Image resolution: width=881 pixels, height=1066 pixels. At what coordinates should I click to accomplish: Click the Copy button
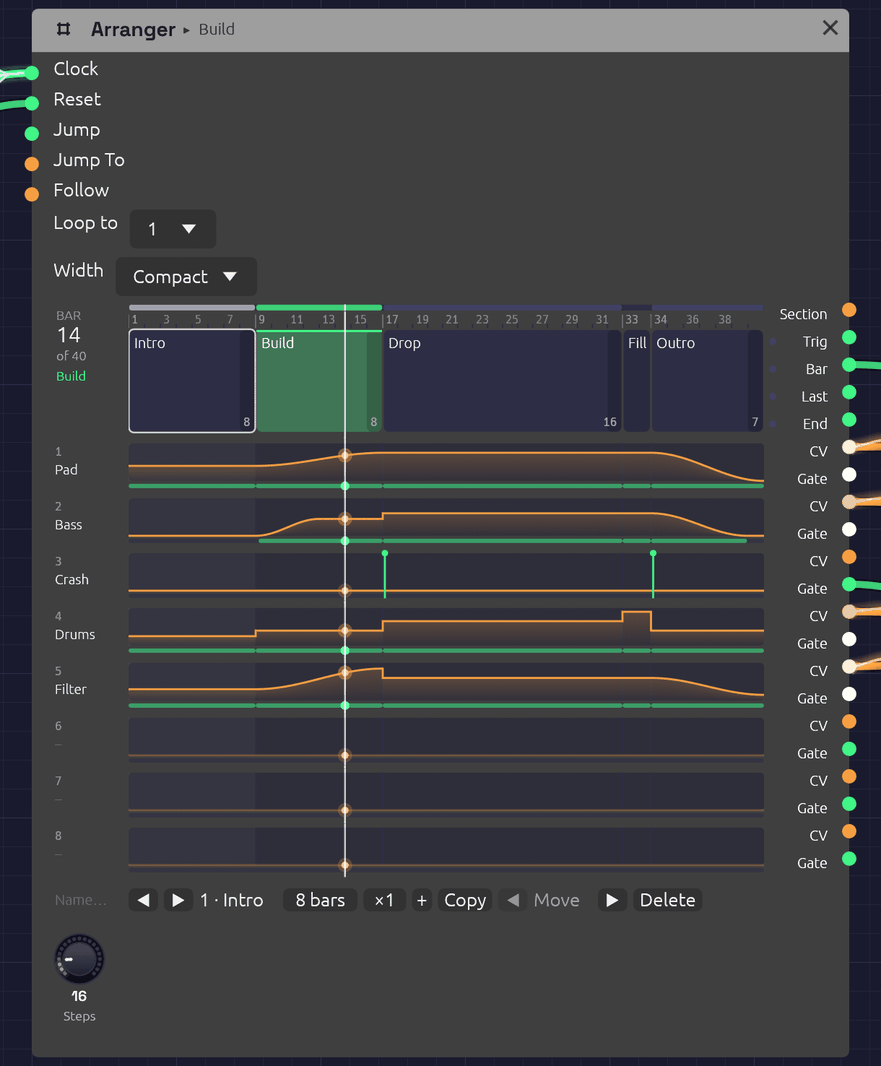click(x=465, y=900)
